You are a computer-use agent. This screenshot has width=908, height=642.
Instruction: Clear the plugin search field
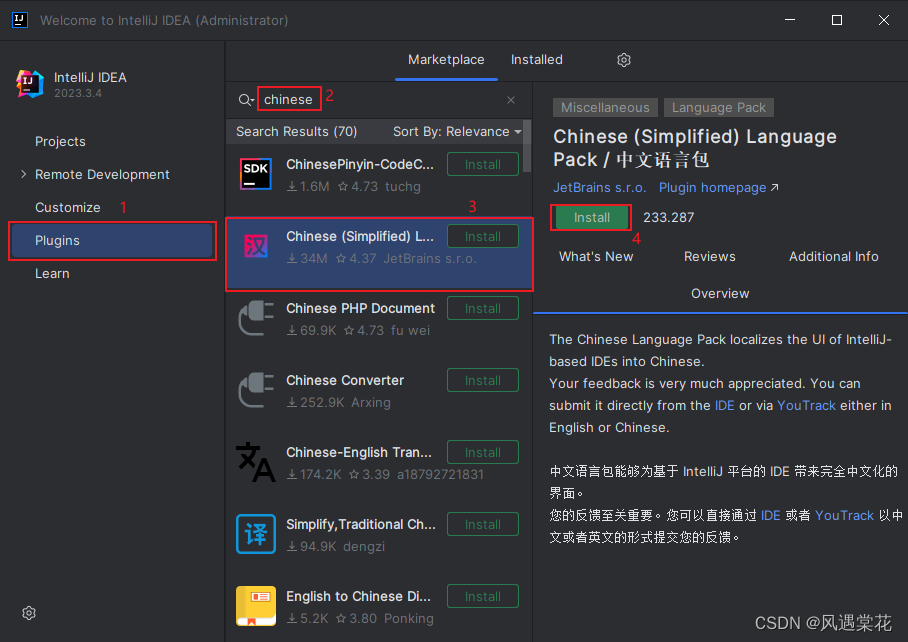[x=511, y=100]
